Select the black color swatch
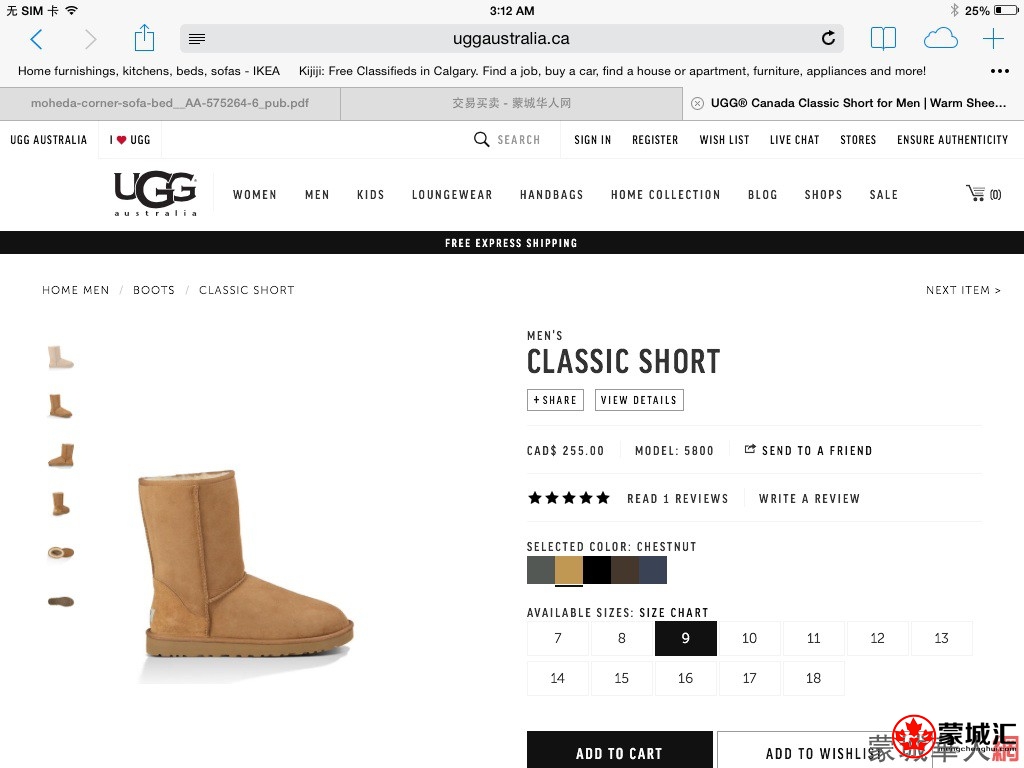The width and height of the screenshot is (1024, 768). click(x=597, y=570)
